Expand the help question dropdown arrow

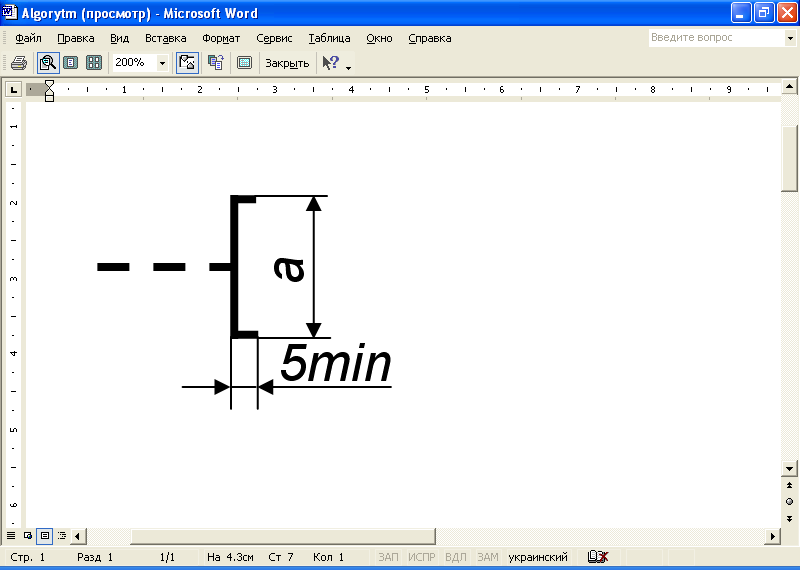pos(790,38)
